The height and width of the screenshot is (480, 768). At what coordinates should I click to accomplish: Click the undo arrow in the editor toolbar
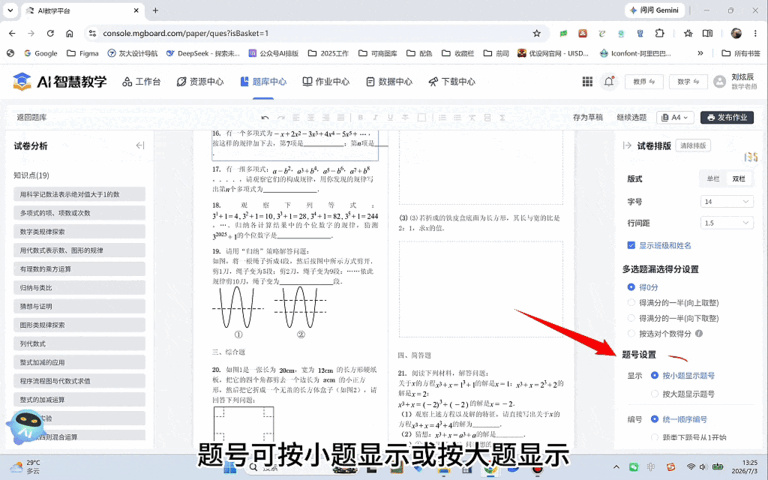tap(265, 118)
